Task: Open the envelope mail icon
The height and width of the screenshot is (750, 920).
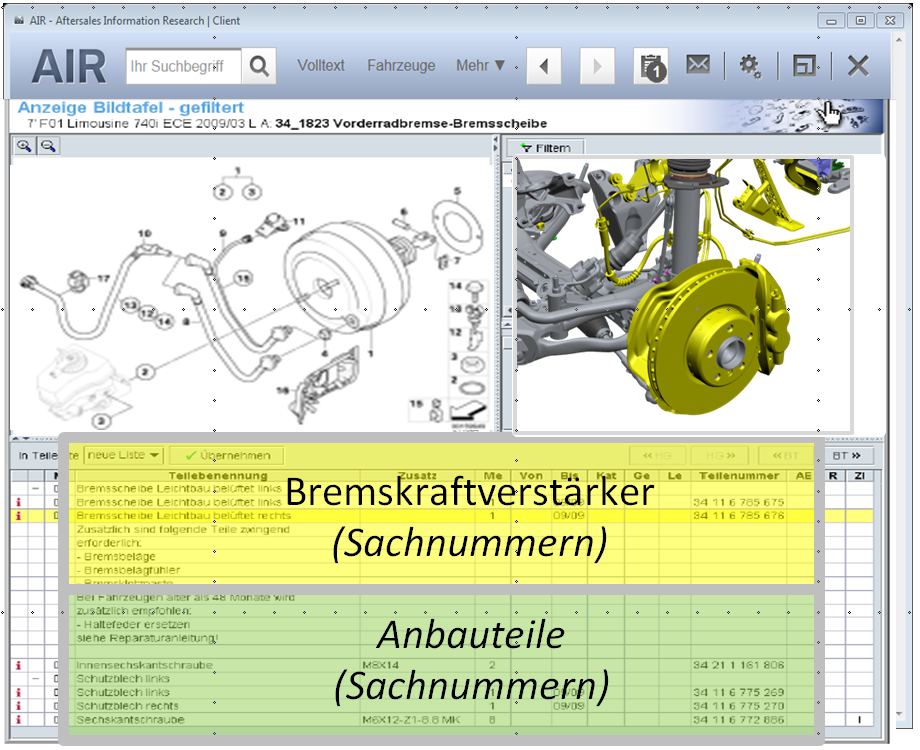Action: coord(698,65)
